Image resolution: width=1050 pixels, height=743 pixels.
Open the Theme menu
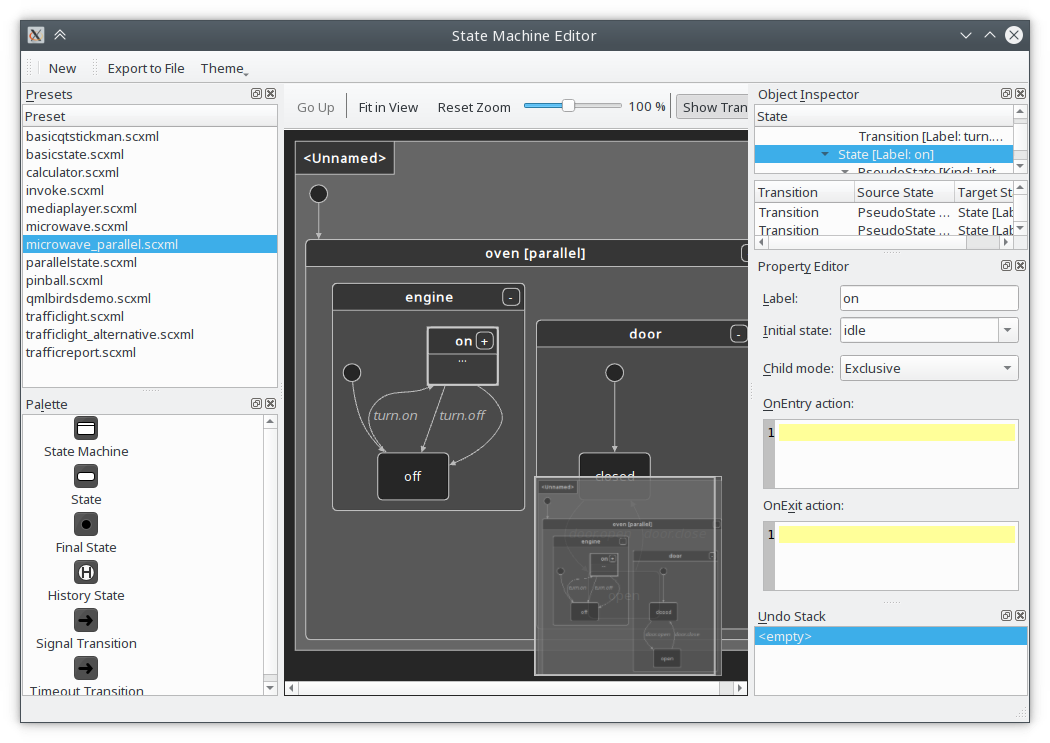click(x=224, y=68)
